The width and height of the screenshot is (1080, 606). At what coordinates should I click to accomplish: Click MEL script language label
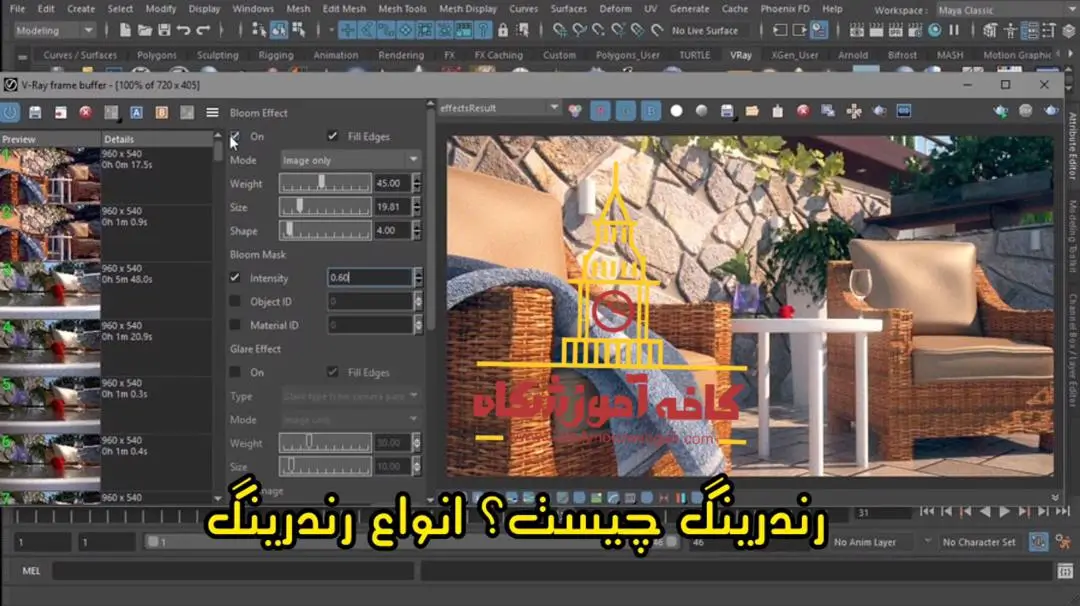[x=31, y=571]
